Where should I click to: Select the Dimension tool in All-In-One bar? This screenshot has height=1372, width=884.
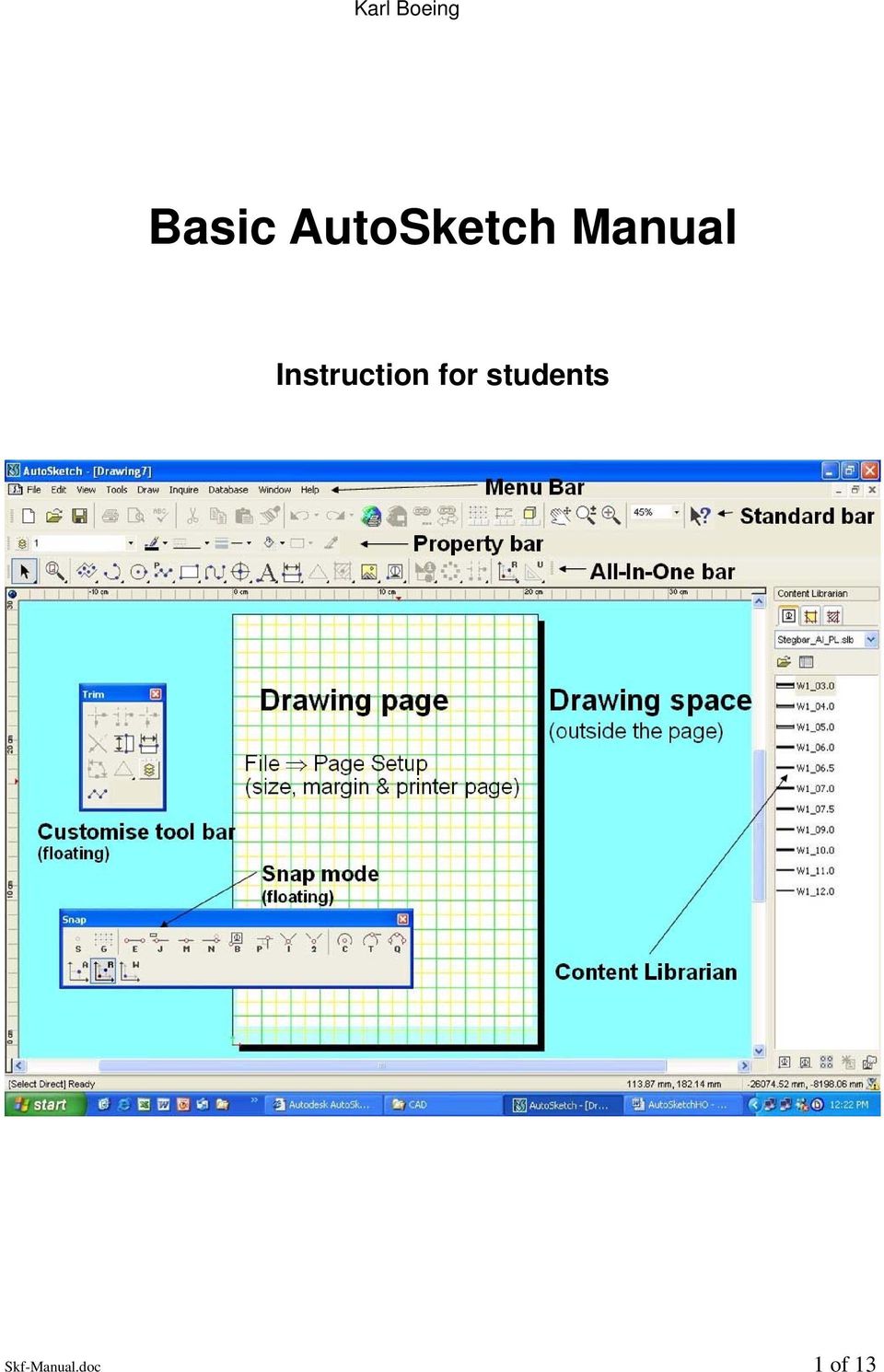tap(292, 572)
